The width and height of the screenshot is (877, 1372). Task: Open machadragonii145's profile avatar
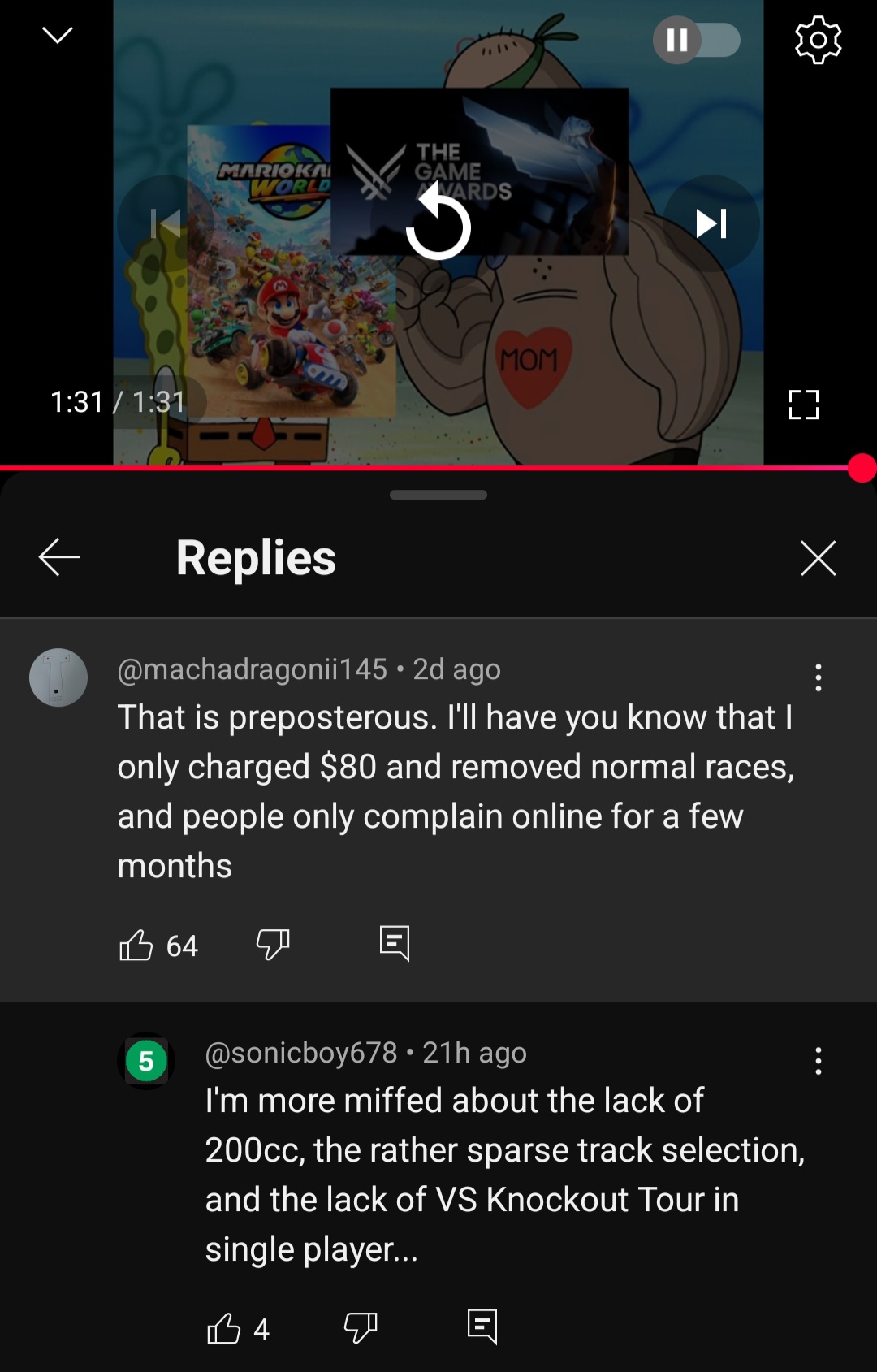tap(58, 677)
